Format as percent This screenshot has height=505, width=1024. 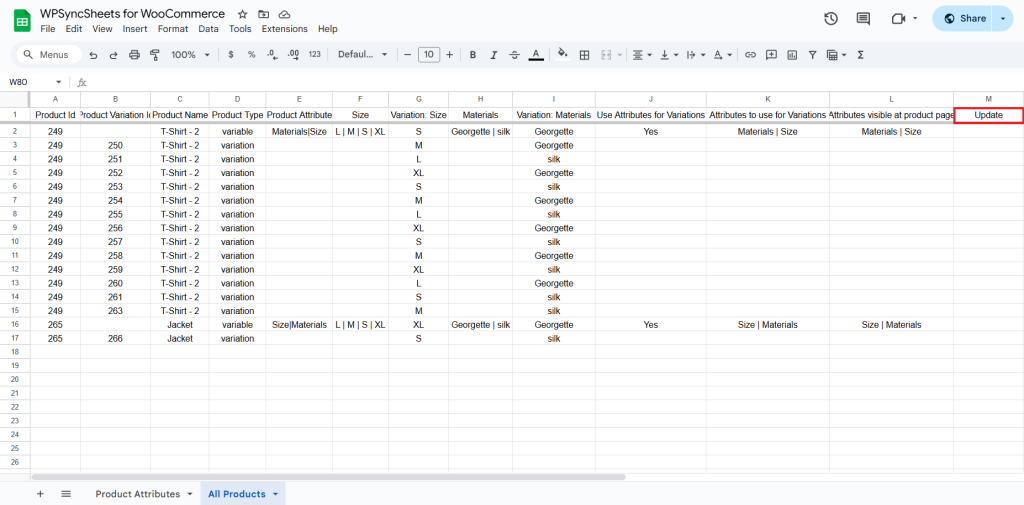coord(251,55)
